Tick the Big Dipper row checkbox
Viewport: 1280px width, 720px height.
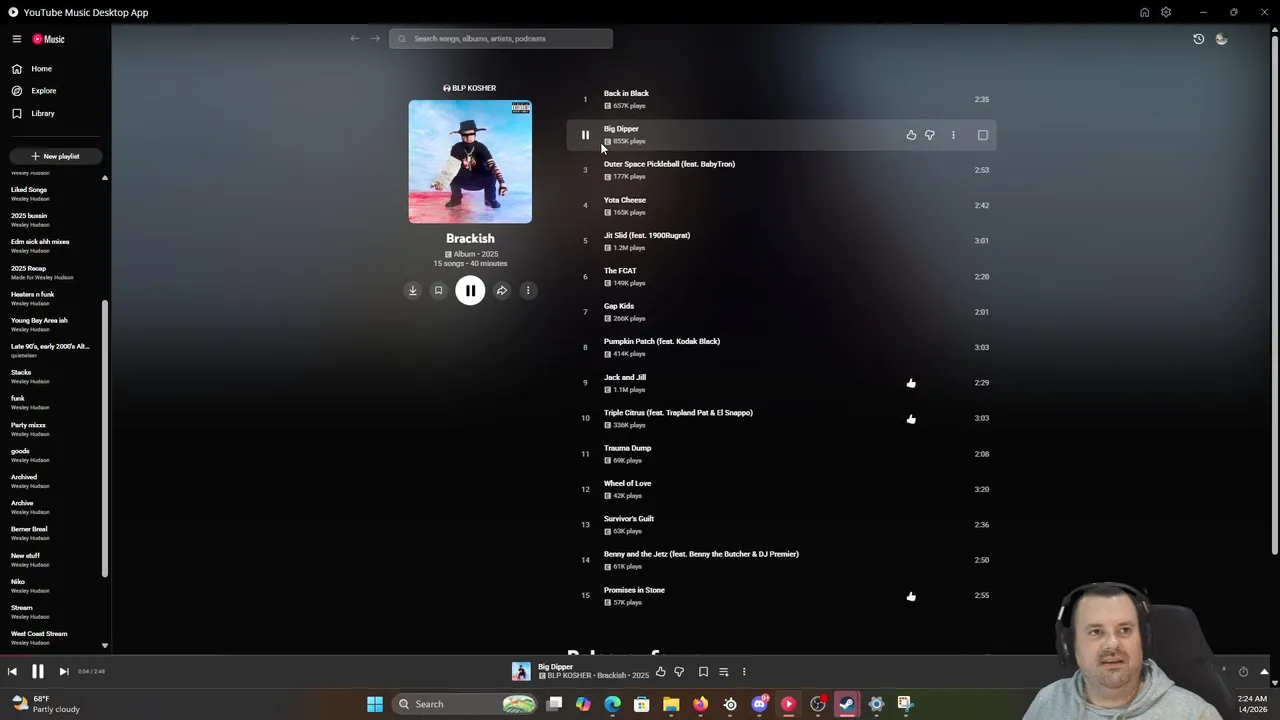tap(983, 135)
